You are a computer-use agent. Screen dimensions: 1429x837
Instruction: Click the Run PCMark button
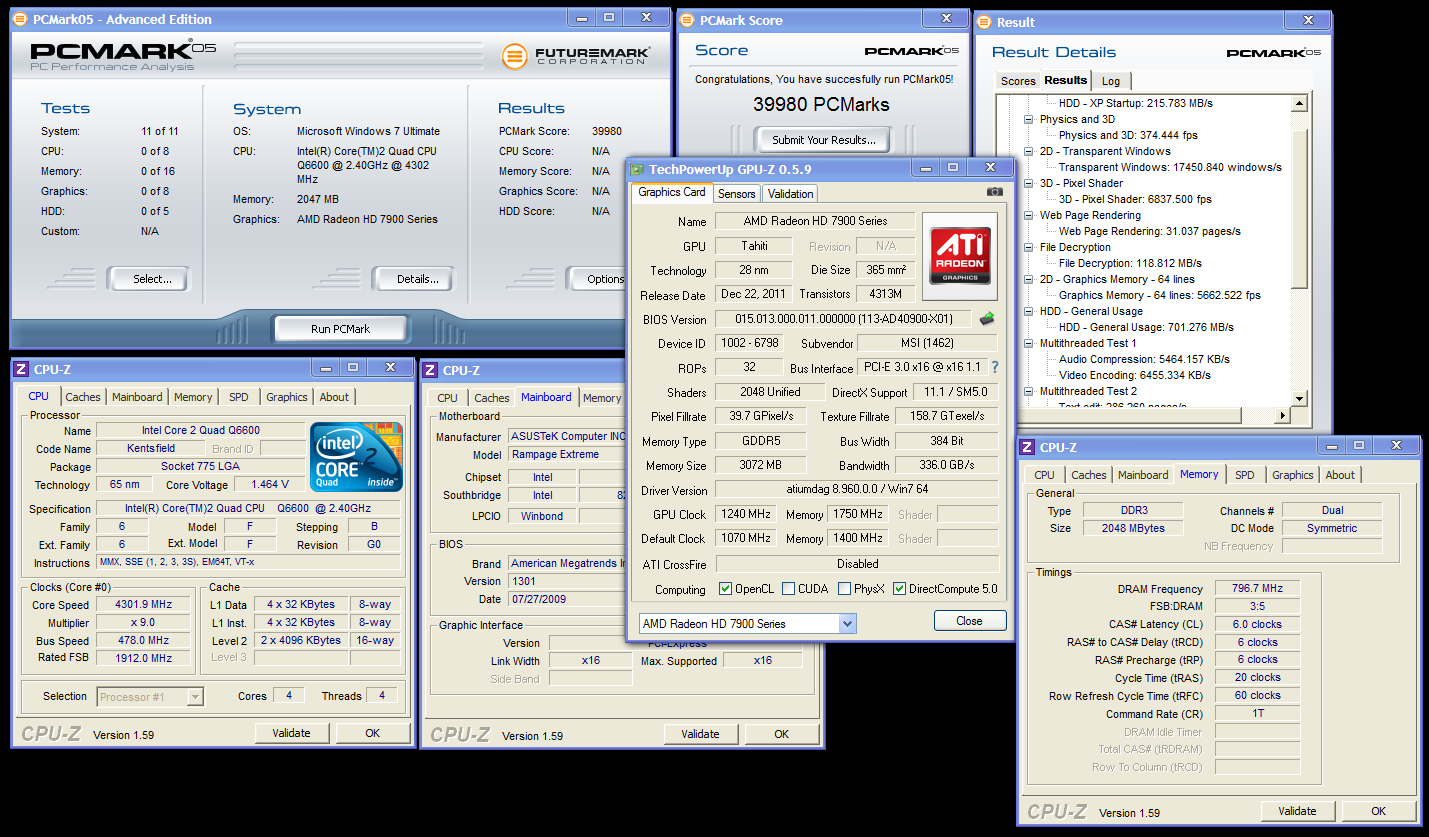(340, 328)
